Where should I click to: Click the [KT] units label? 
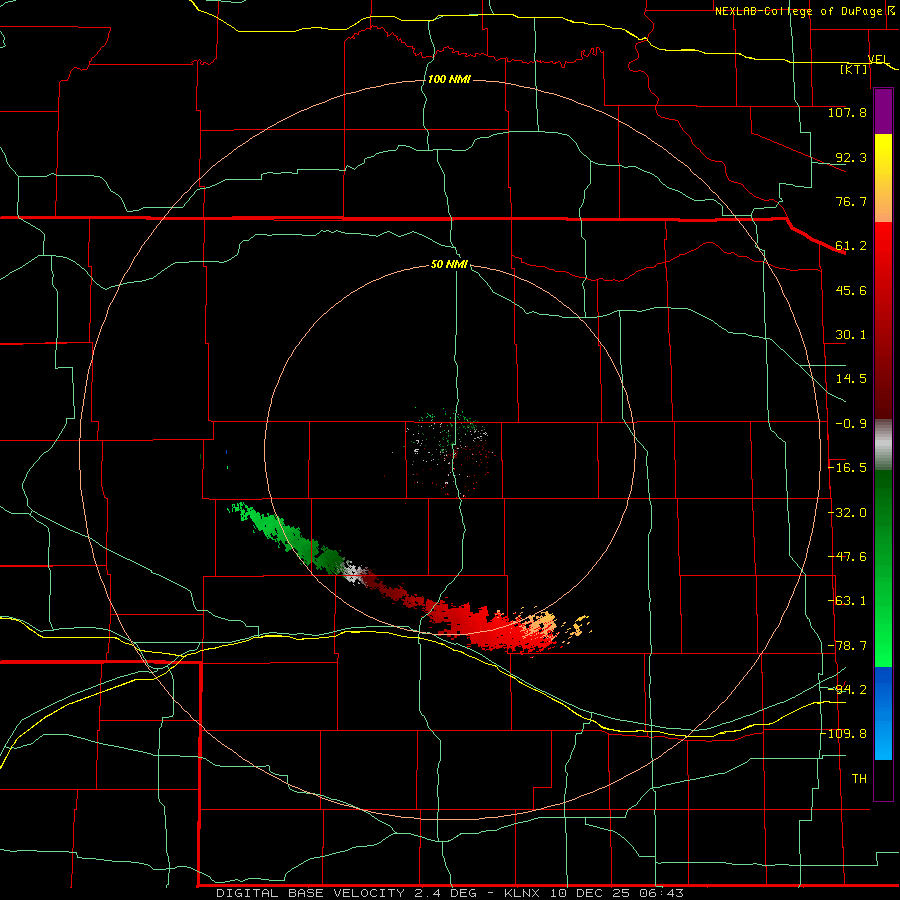tap(853, 69)
